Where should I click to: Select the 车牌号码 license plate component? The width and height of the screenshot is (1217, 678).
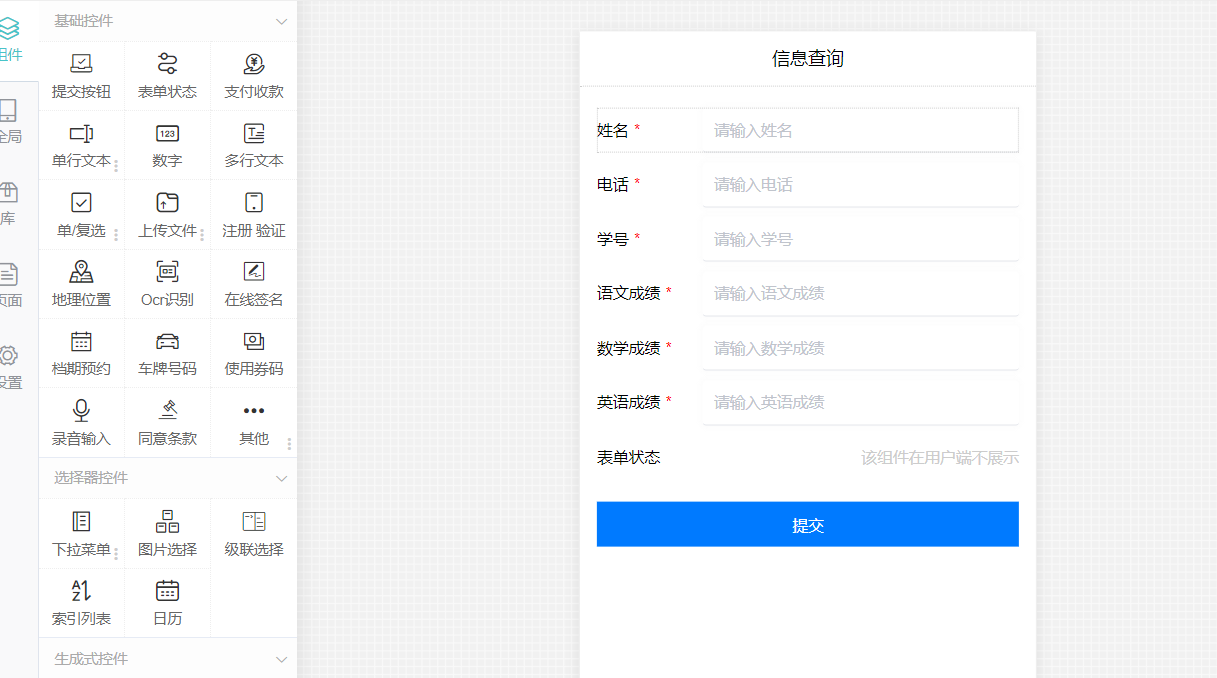pos(167,353)
